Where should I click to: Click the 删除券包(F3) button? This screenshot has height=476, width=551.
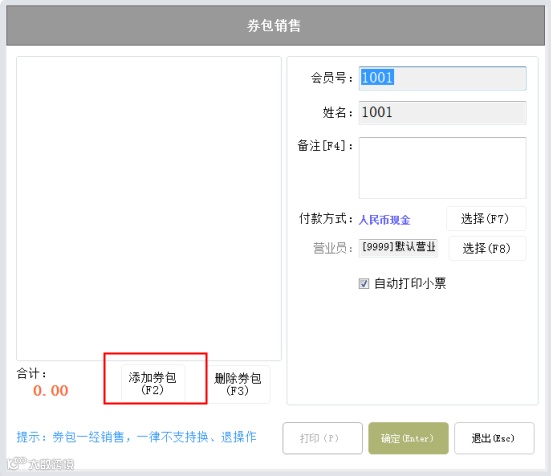(238, 384)
